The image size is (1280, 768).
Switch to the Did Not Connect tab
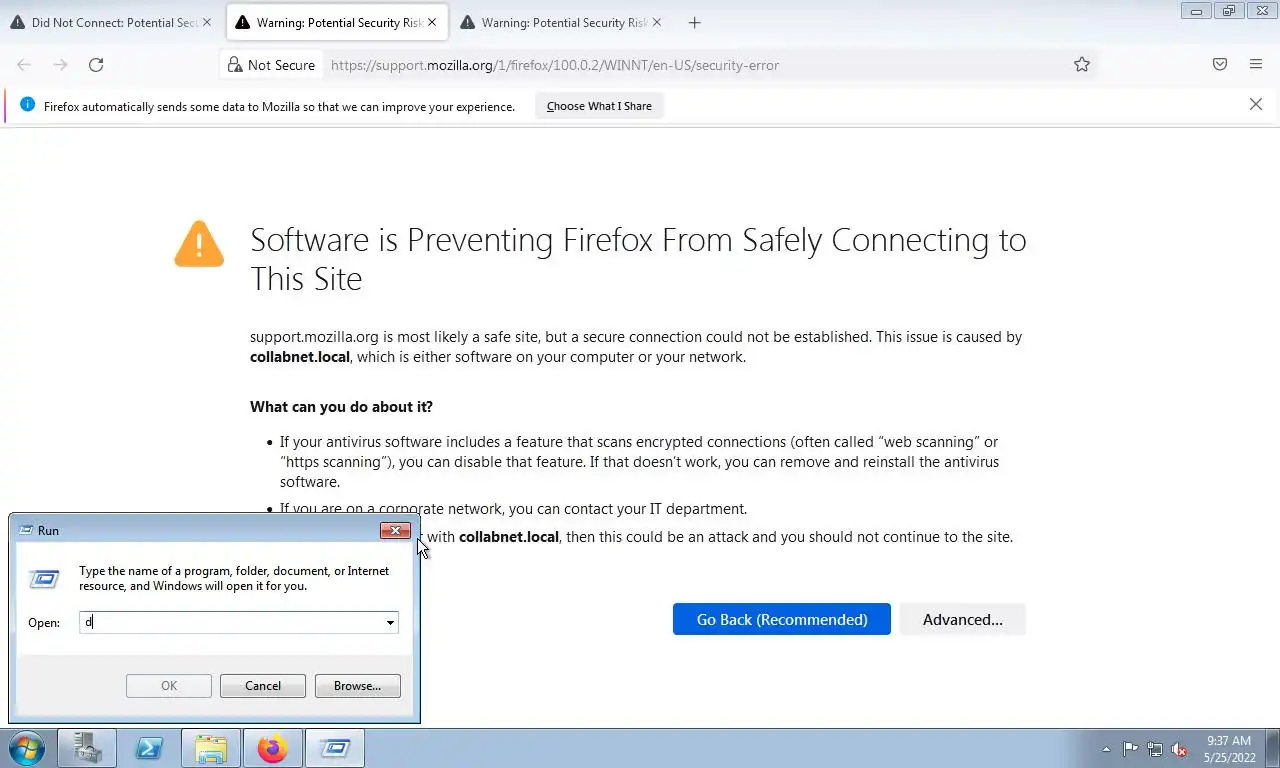[111, 22]
